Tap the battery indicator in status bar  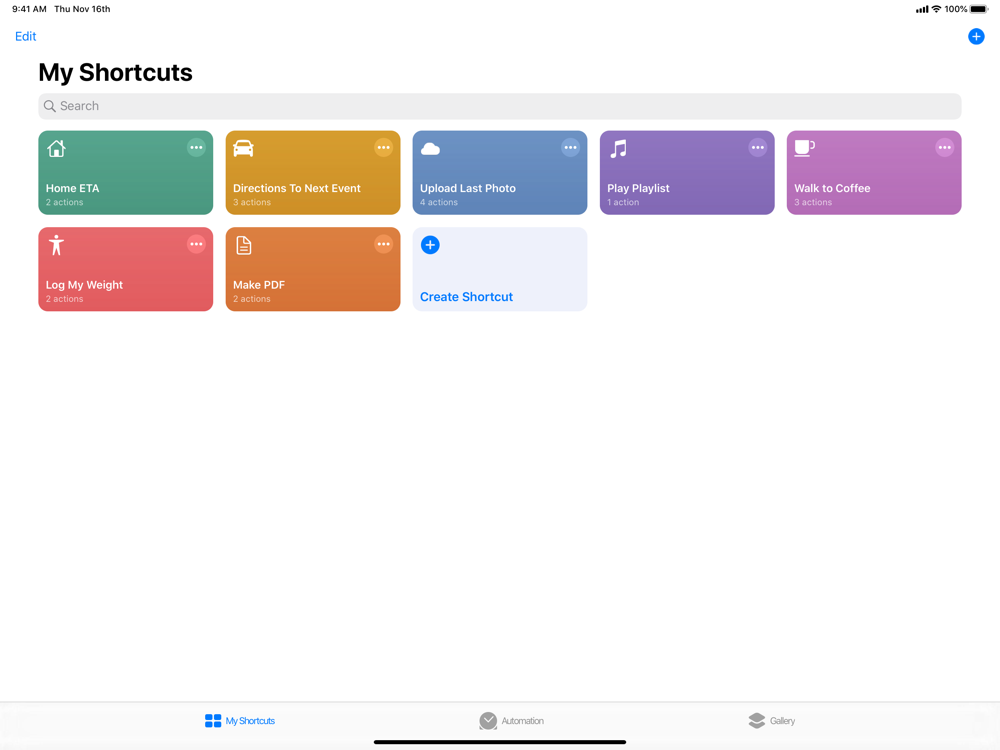979,9
